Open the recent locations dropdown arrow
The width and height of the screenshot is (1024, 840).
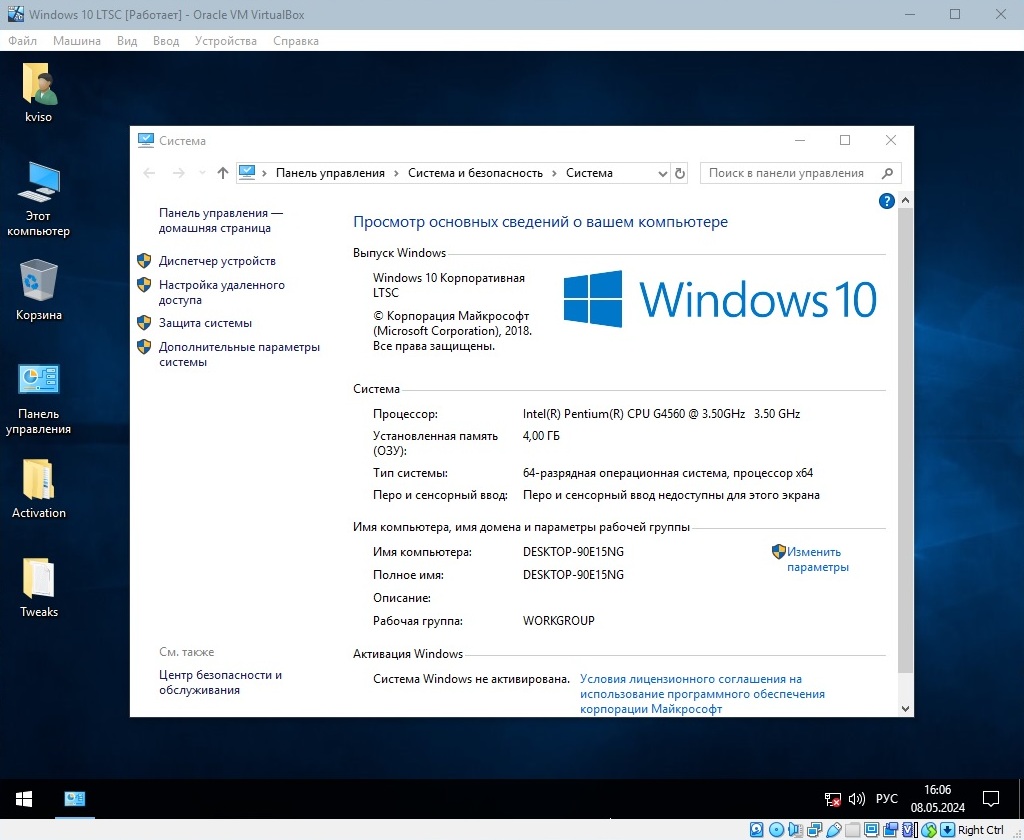[202, 173]
